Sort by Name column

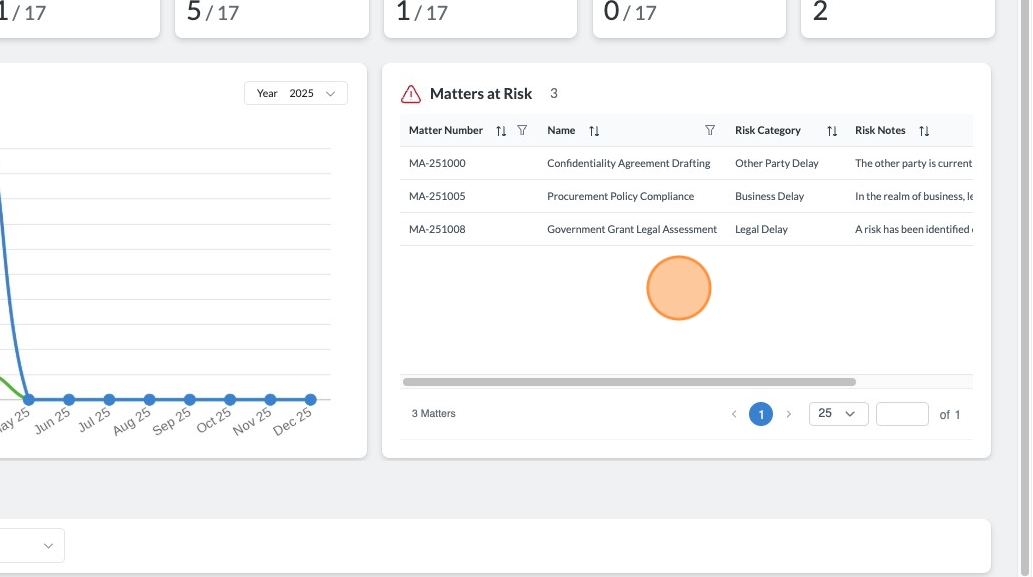coord(594,130)
